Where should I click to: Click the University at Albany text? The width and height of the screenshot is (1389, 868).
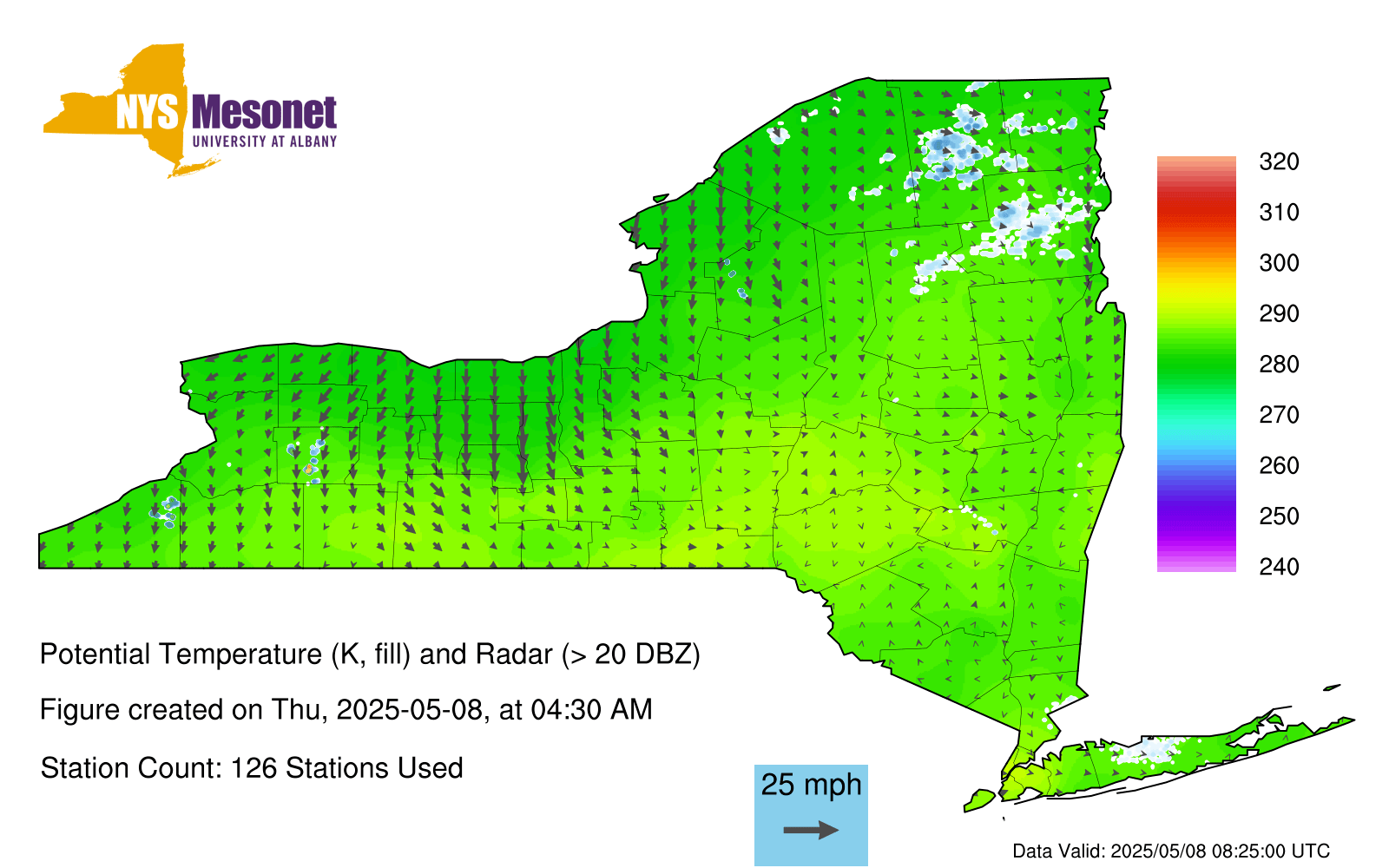tap(264, 141)
